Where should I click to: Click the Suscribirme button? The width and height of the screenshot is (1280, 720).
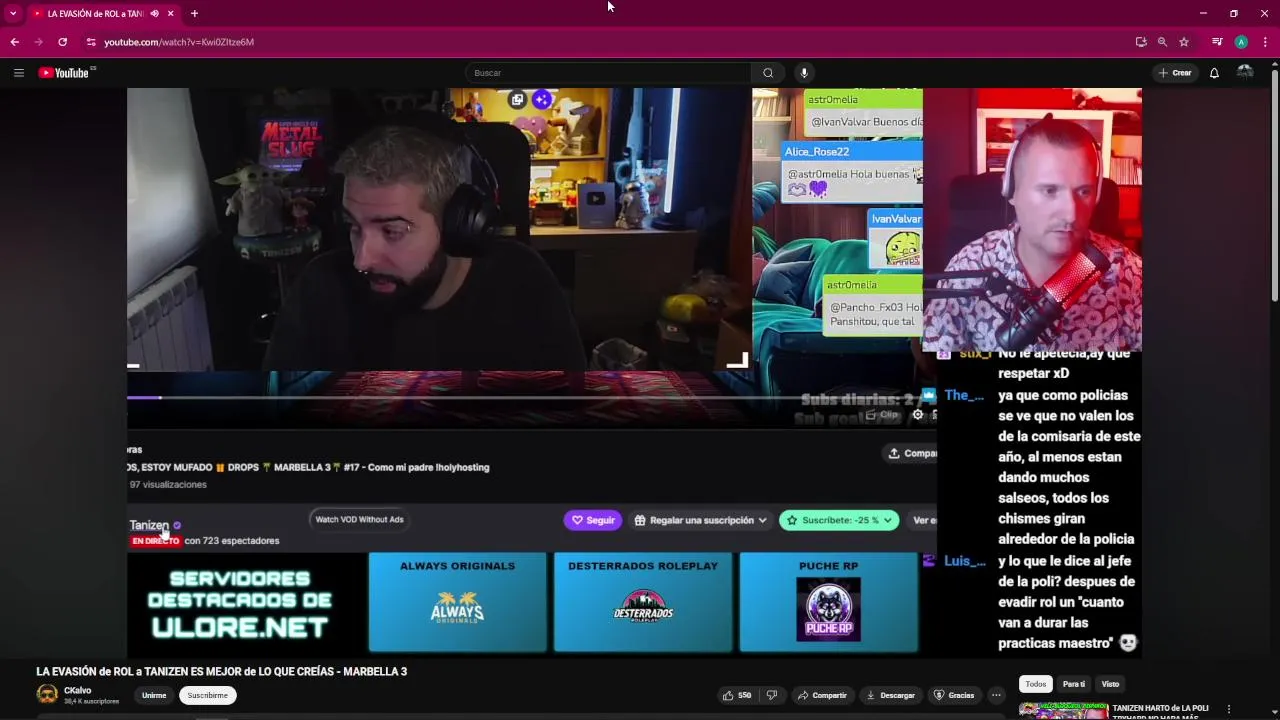tap(208, 695)
